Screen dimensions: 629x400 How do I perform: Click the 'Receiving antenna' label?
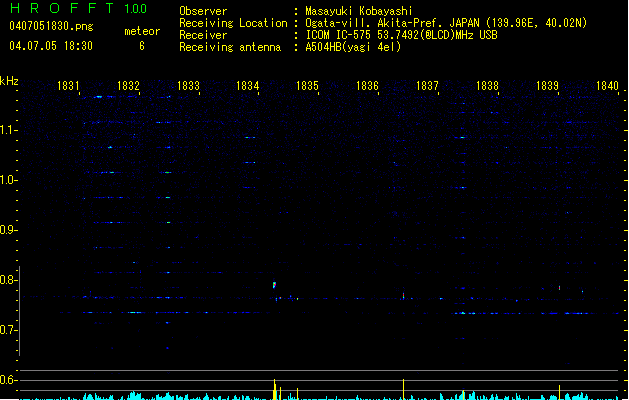point(230,47)
